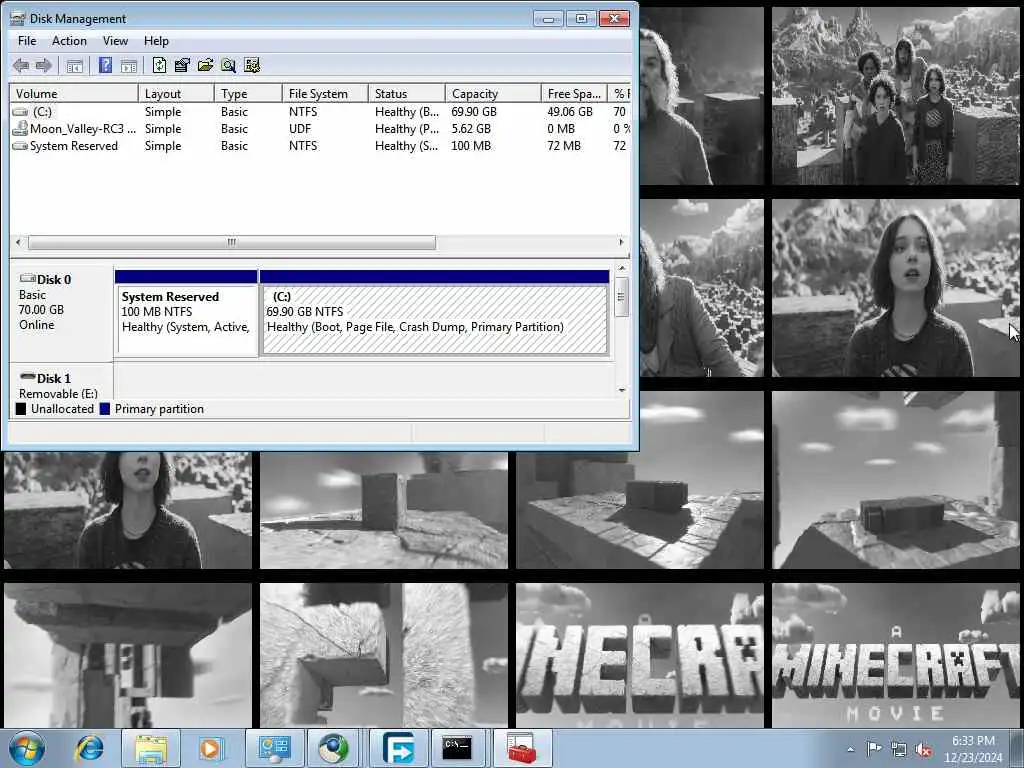The height and width of the screenshot is (768, 1024).
Task: Open the Control Panel taskbar icon
Action: pyautogui.click(x=274, y=748)
